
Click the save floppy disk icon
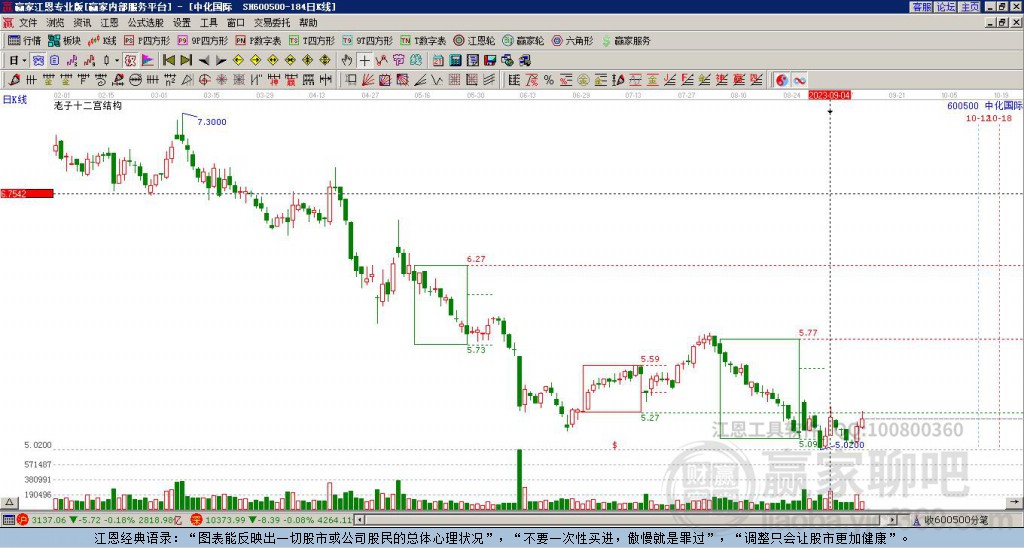[x=490, y=60]
